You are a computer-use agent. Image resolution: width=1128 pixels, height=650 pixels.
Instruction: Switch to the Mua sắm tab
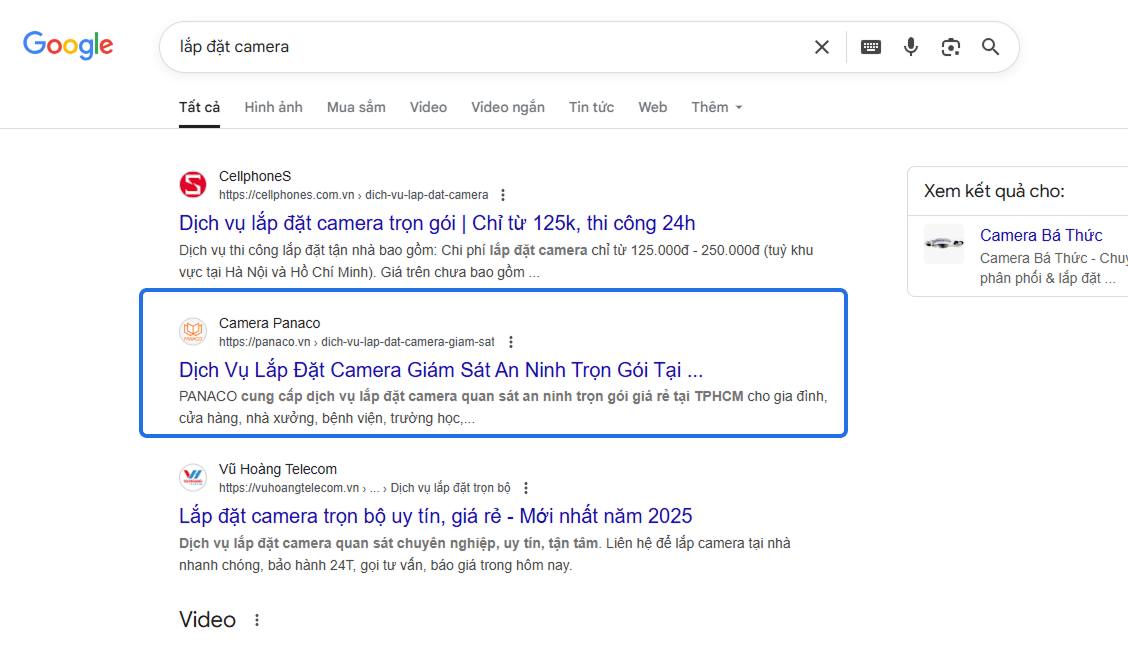pyautogui.click(x=356, y=107)
